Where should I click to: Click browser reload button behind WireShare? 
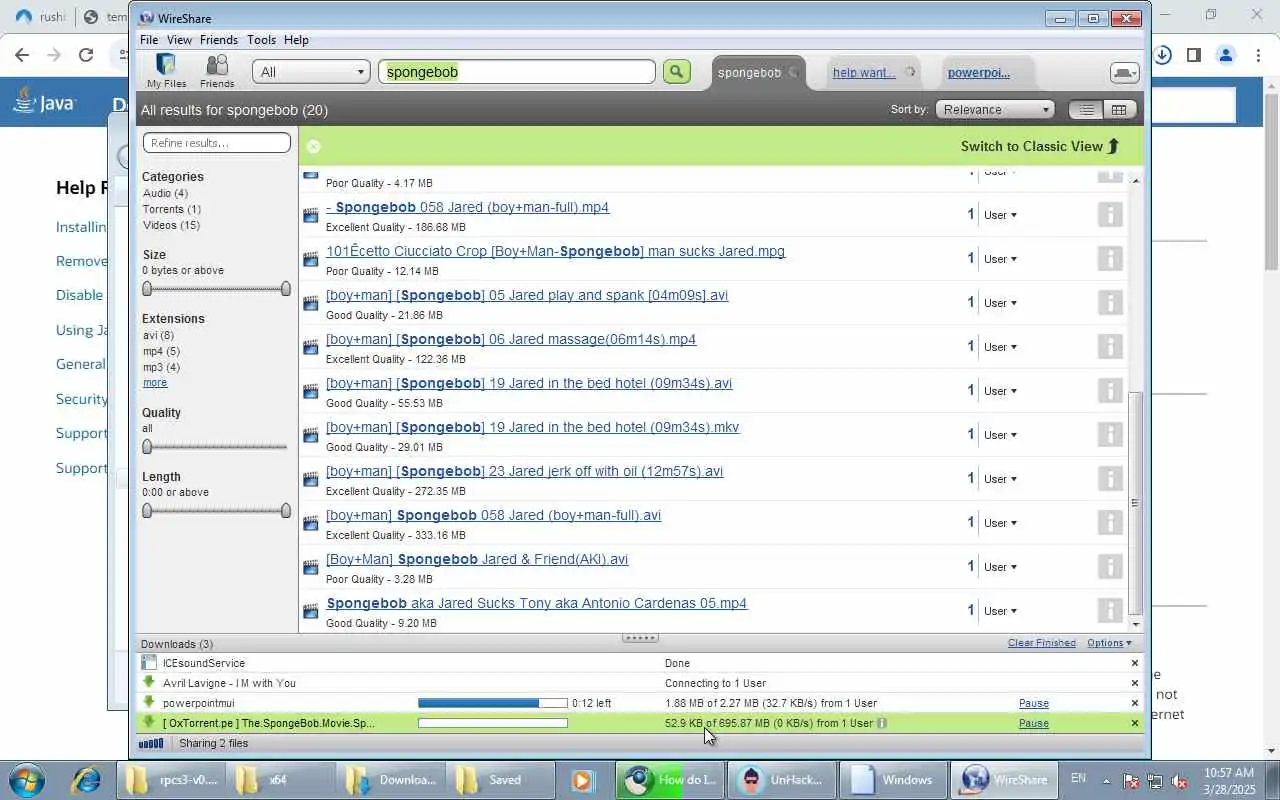click(86, 55)
